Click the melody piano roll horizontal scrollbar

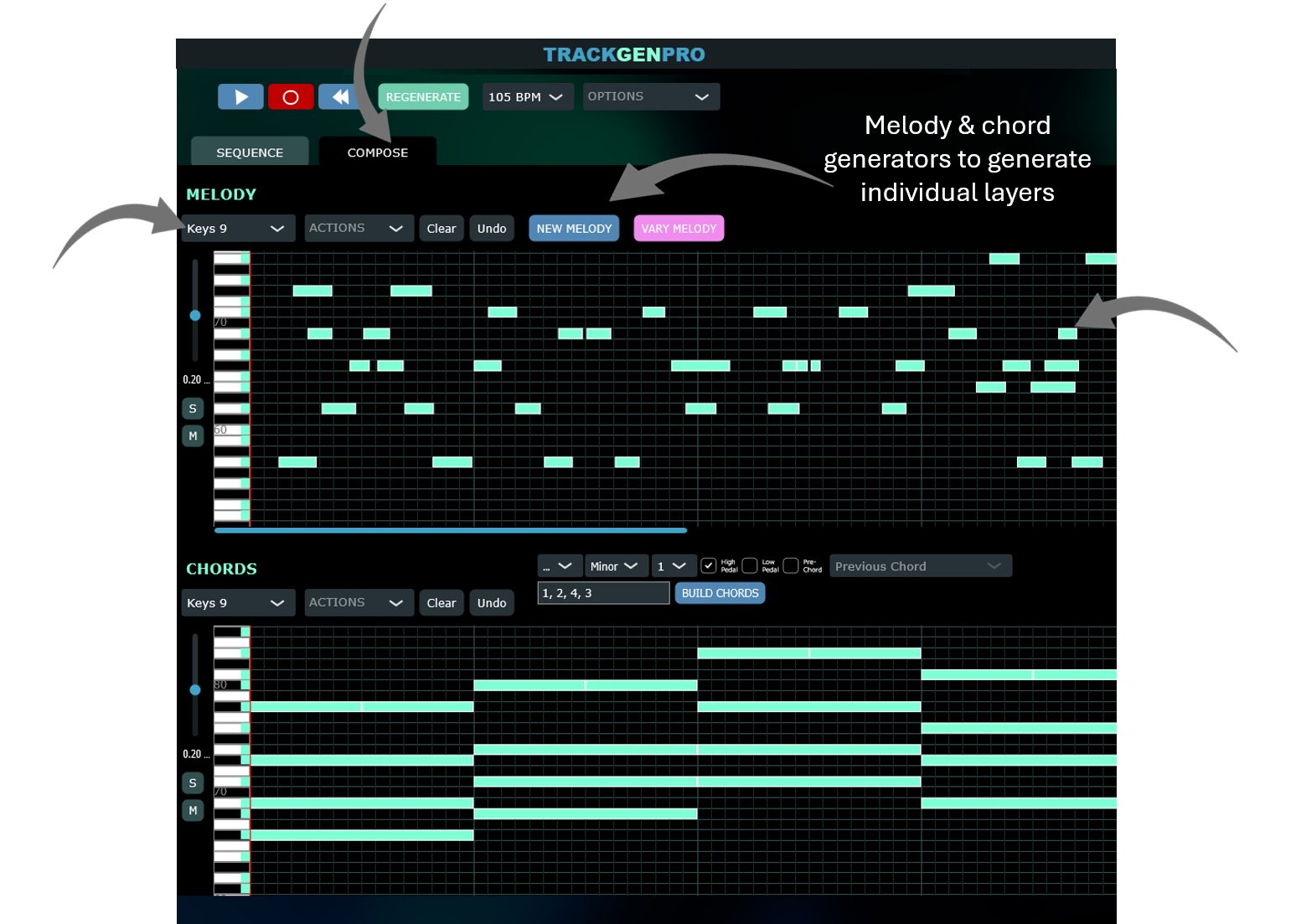(451, 530)
